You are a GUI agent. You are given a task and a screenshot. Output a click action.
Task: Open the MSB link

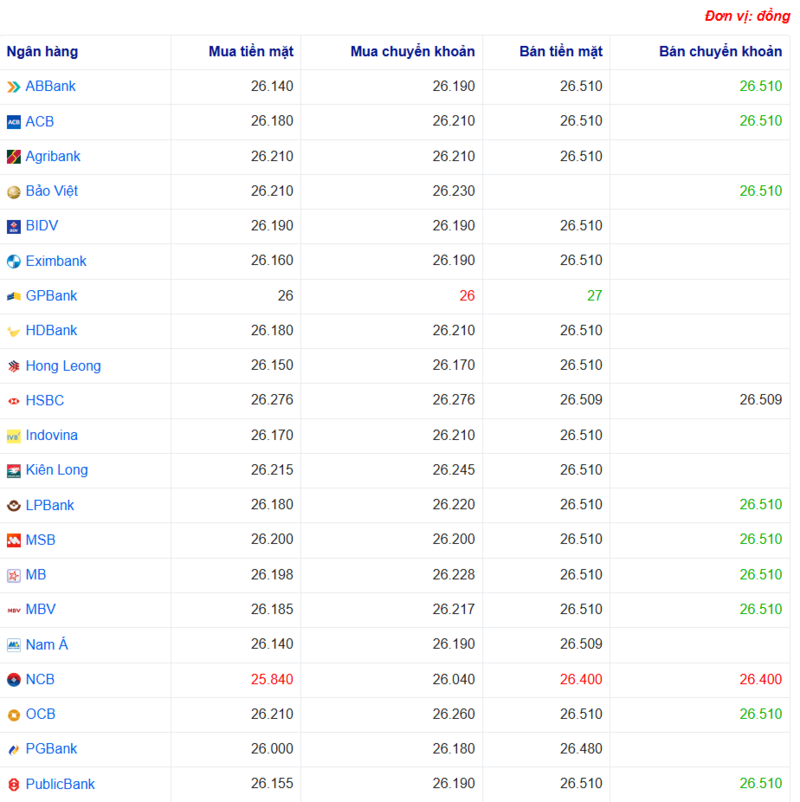[x=40, y=540]
